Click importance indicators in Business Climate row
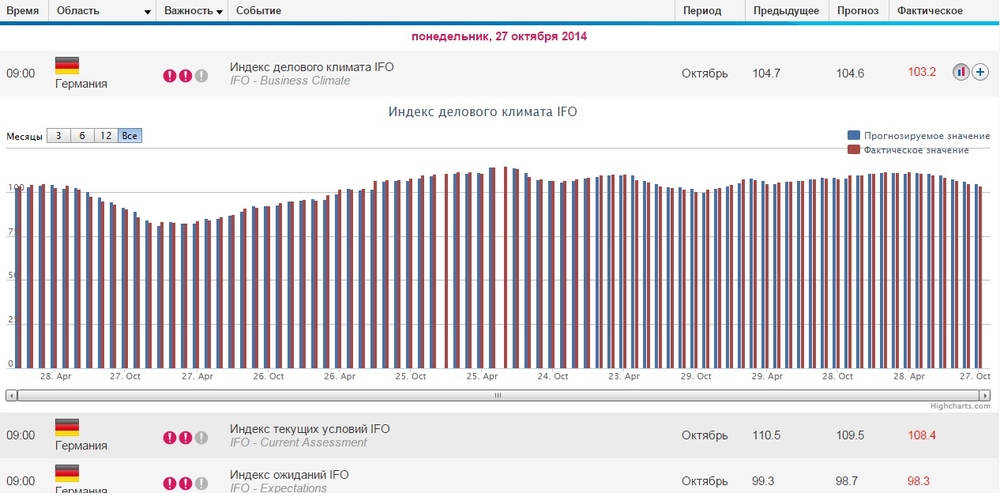The height and width of the screenshot is (497, 1000). 186,76
